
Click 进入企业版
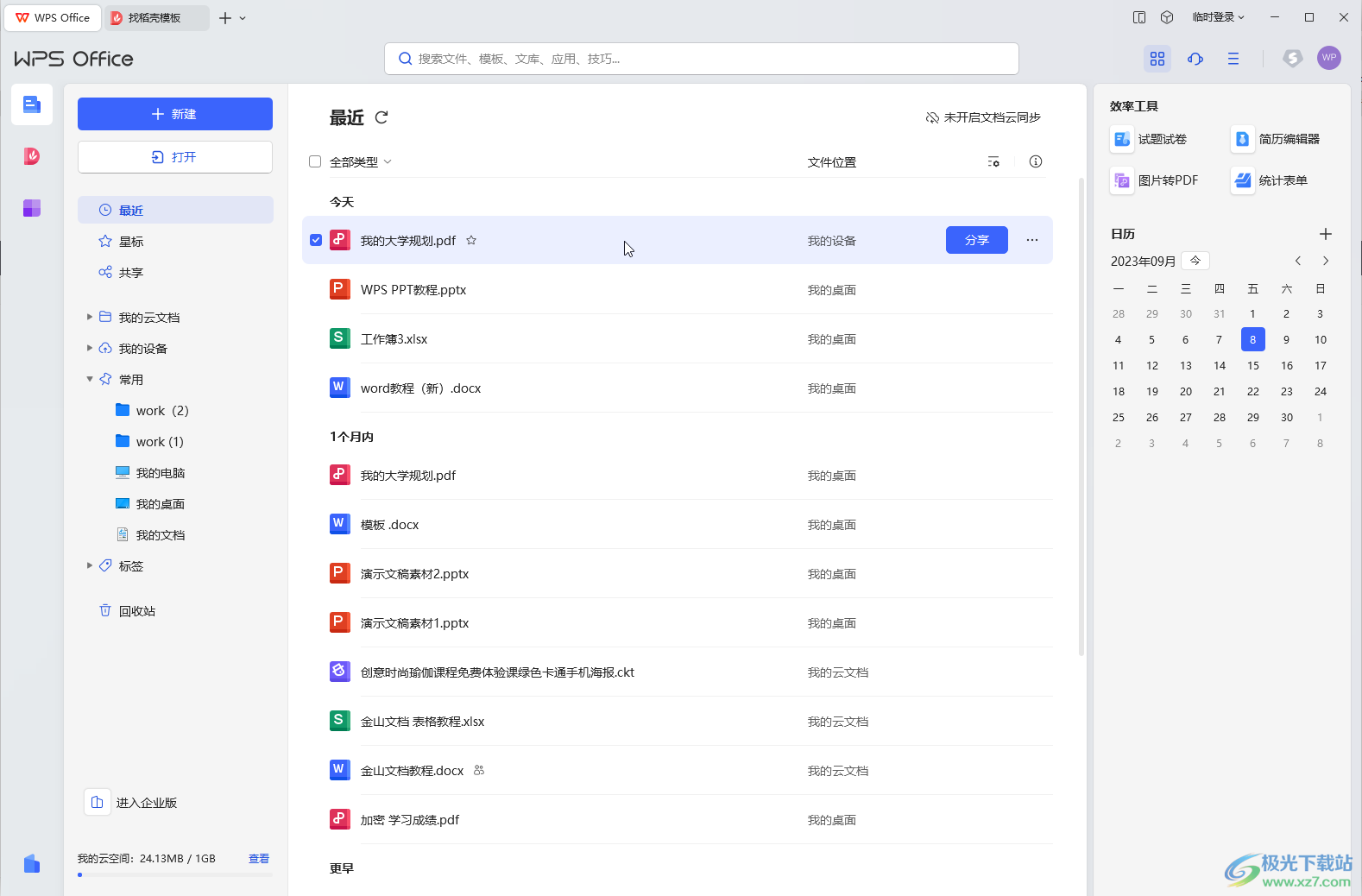tap(131, 803)
